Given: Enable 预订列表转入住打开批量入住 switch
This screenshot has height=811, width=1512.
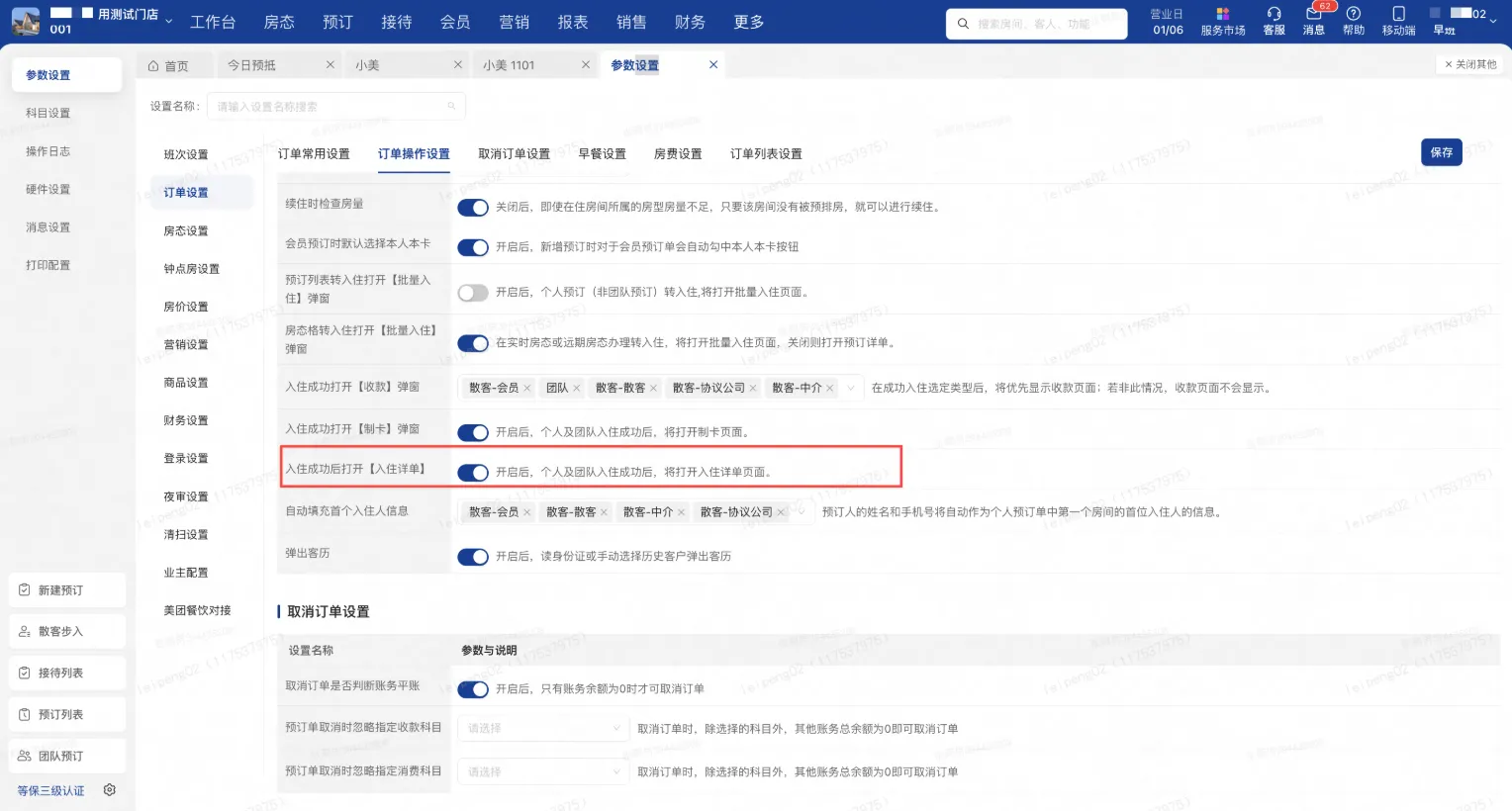Looking at the screenshot, I should pos(473,293).
